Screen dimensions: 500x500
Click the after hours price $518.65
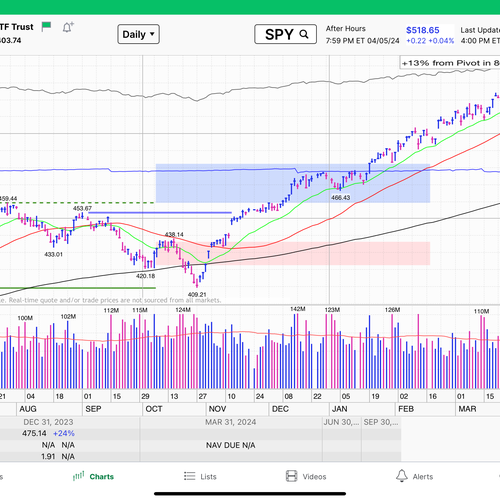[x=423, y=30]
